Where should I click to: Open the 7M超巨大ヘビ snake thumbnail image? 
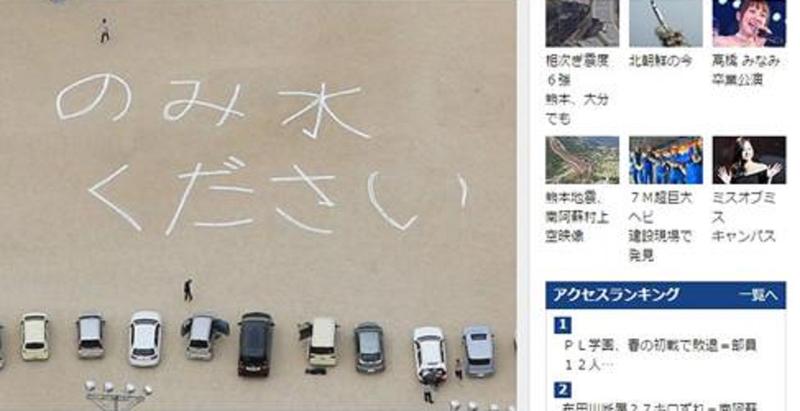[665, 160]
